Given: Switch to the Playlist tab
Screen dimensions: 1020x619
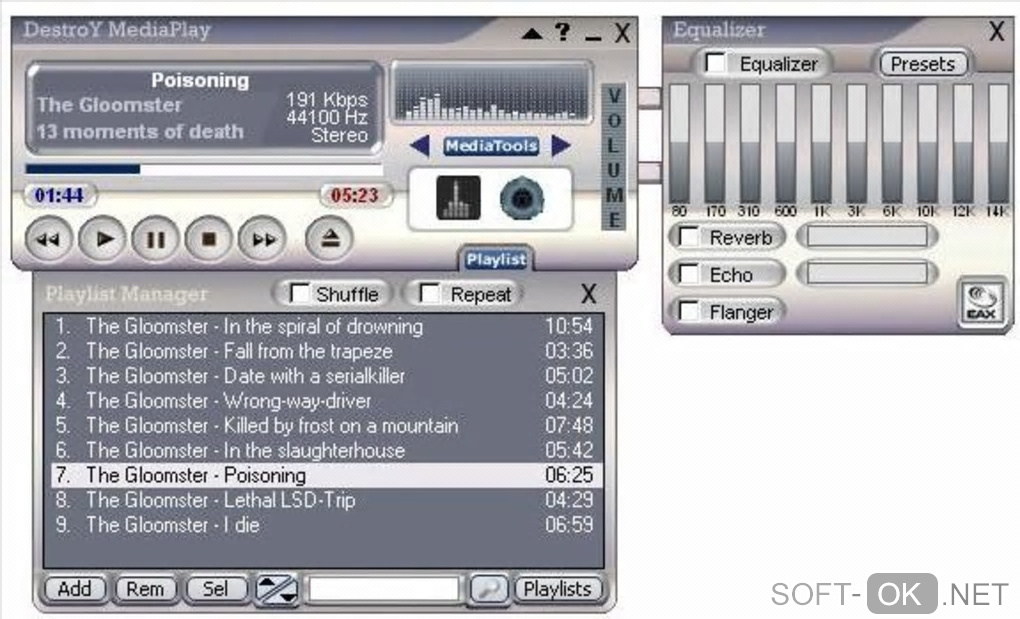Looking at the screenshot, I should coord(496,259).
